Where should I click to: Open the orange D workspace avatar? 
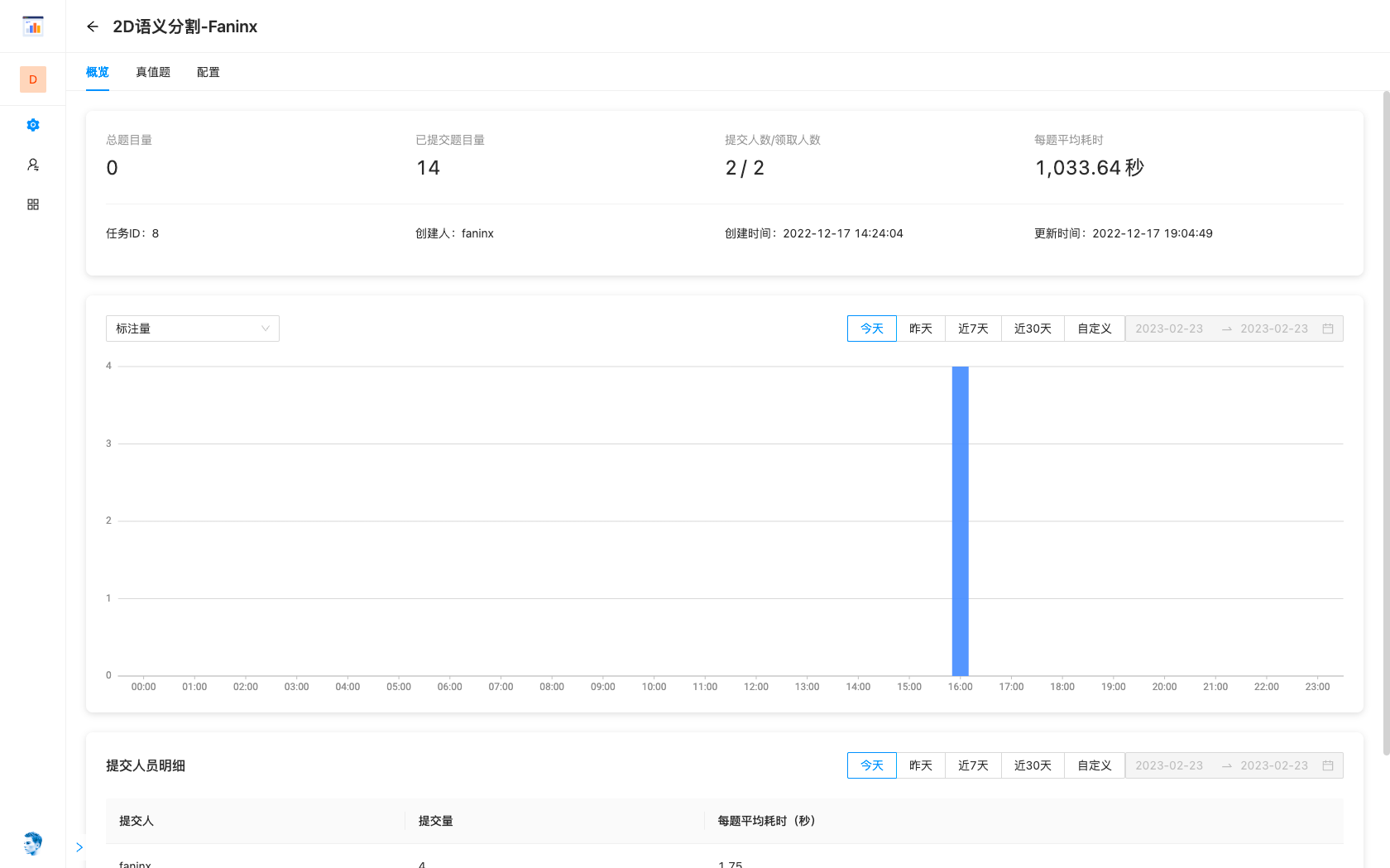click(33, 79)
